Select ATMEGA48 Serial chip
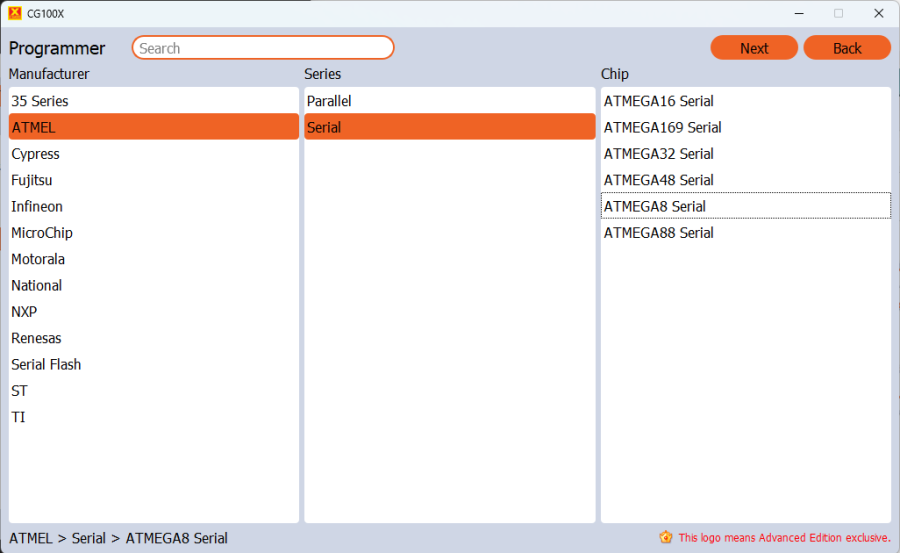This screenshot has height=553, width=900. pyautogui.click(x=658, y=180)
